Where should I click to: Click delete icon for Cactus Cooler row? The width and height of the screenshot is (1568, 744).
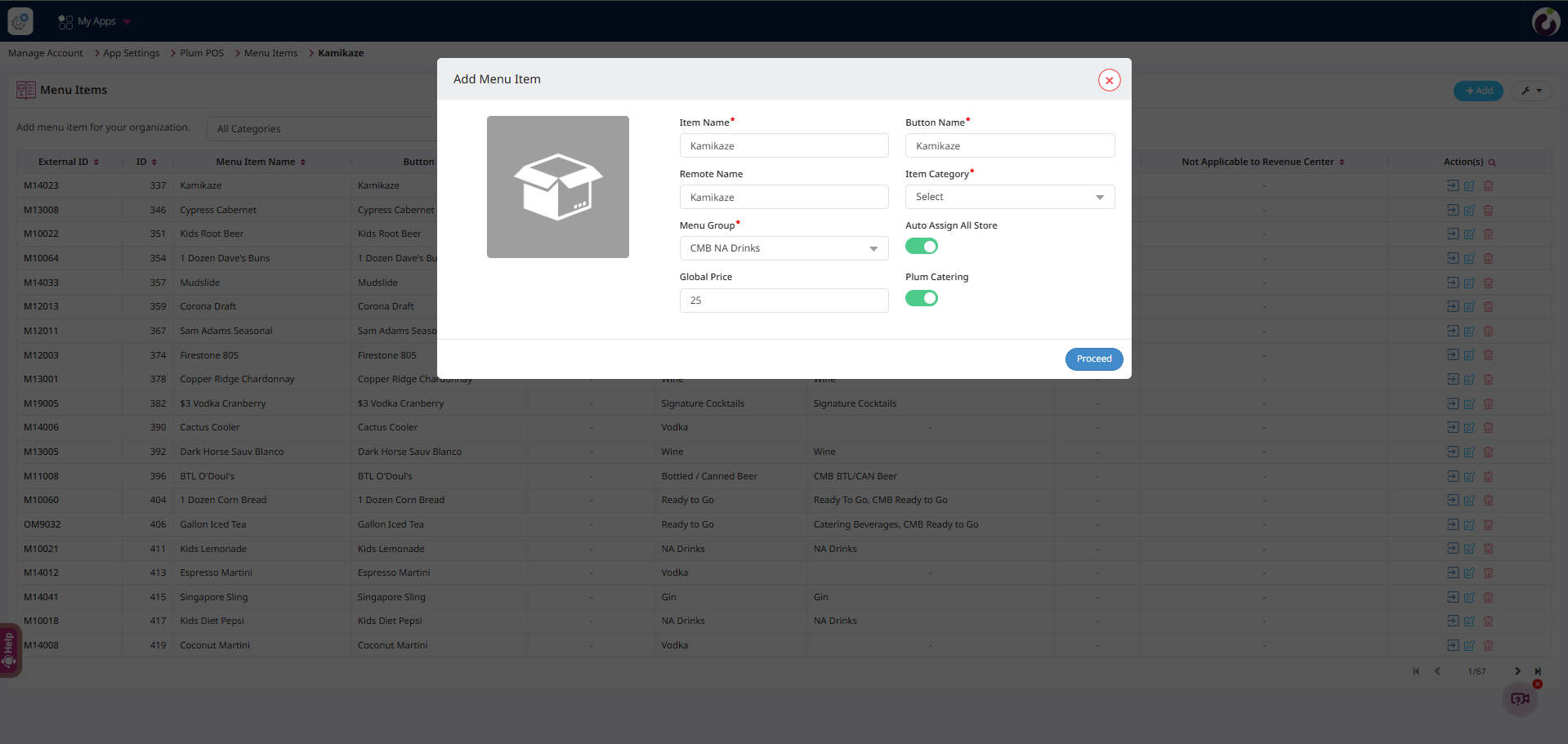[1488, 428]
